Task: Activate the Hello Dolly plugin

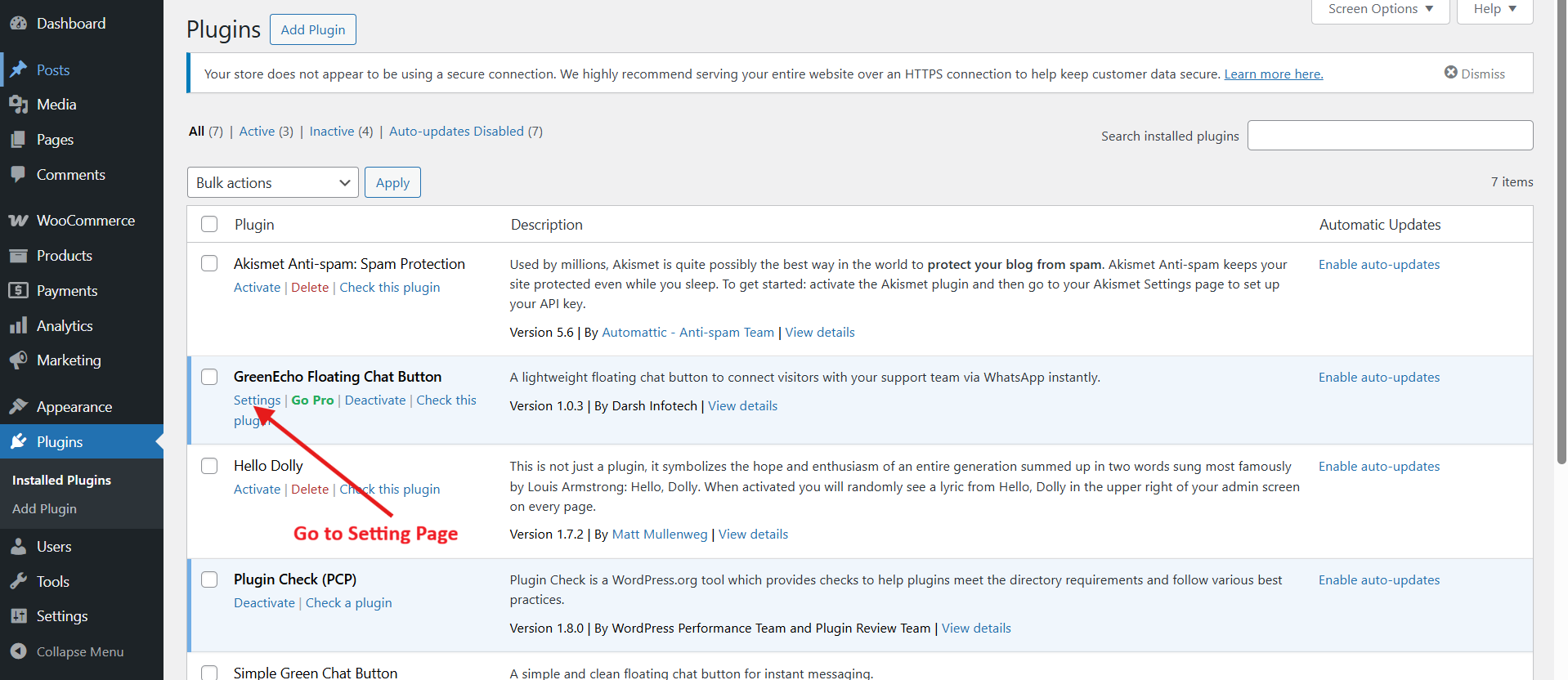Action: (257, 489)
